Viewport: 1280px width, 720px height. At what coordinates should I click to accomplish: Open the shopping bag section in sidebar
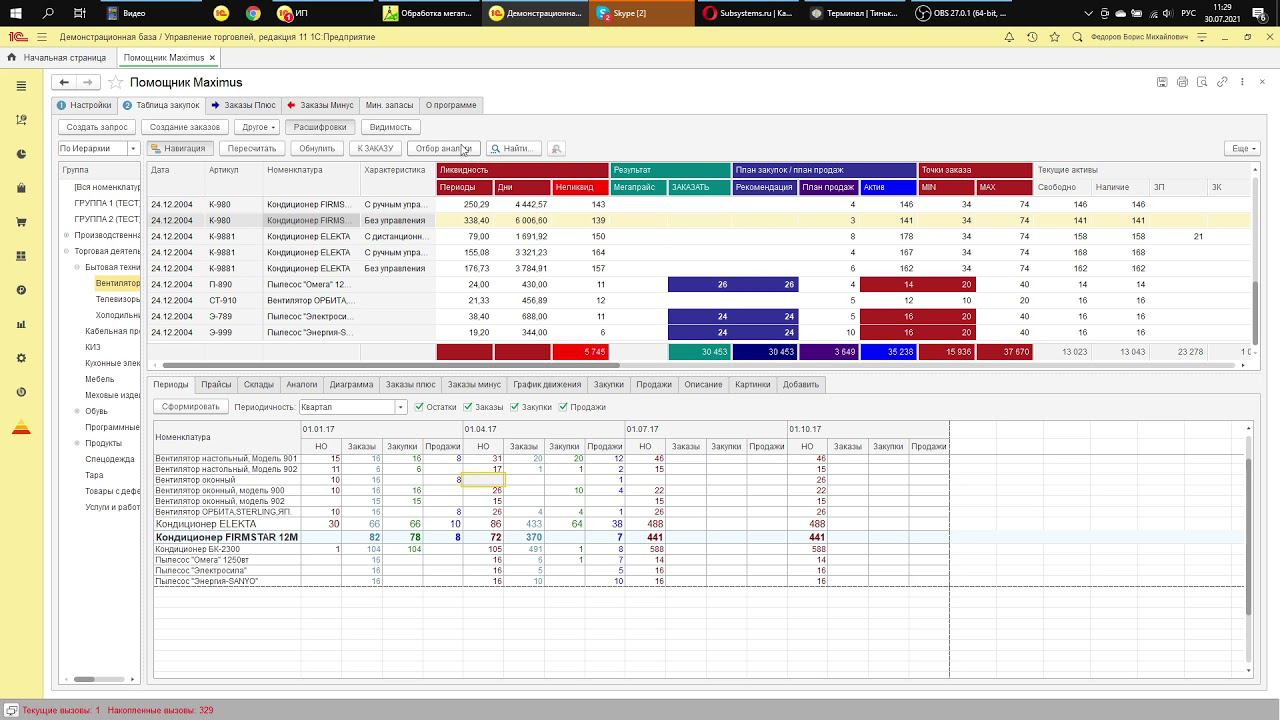[x=21, y=188]
